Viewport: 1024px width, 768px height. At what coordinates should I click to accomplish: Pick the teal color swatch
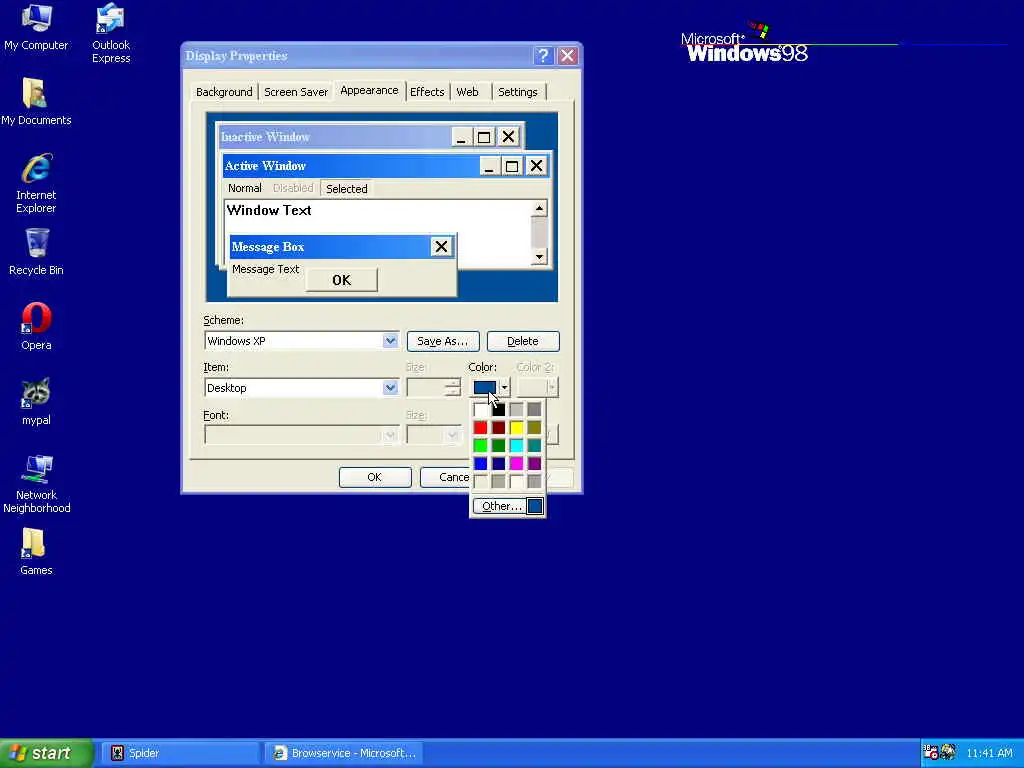[x=534, y=445]
